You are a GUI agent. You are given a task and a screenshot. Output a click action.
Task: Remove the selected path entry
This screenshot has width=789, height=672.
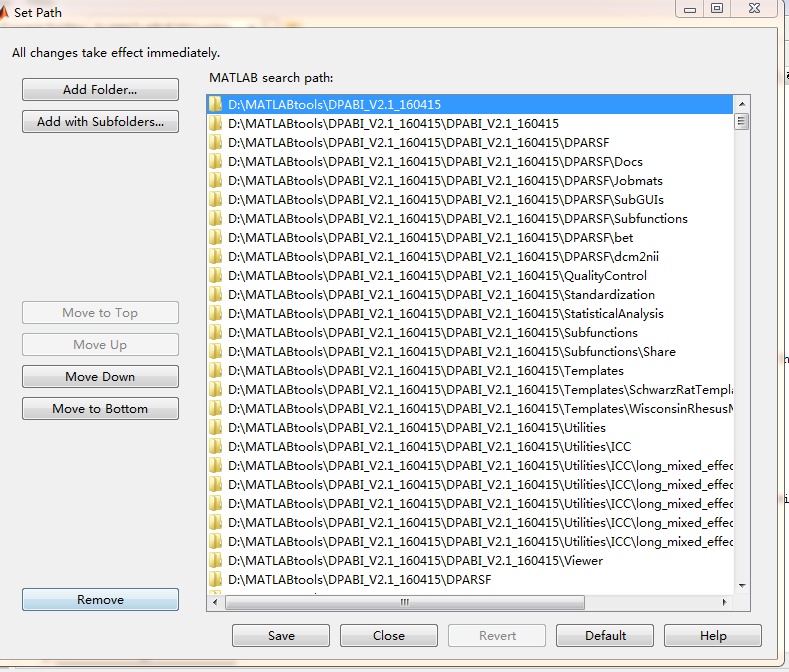click(100, 600)
